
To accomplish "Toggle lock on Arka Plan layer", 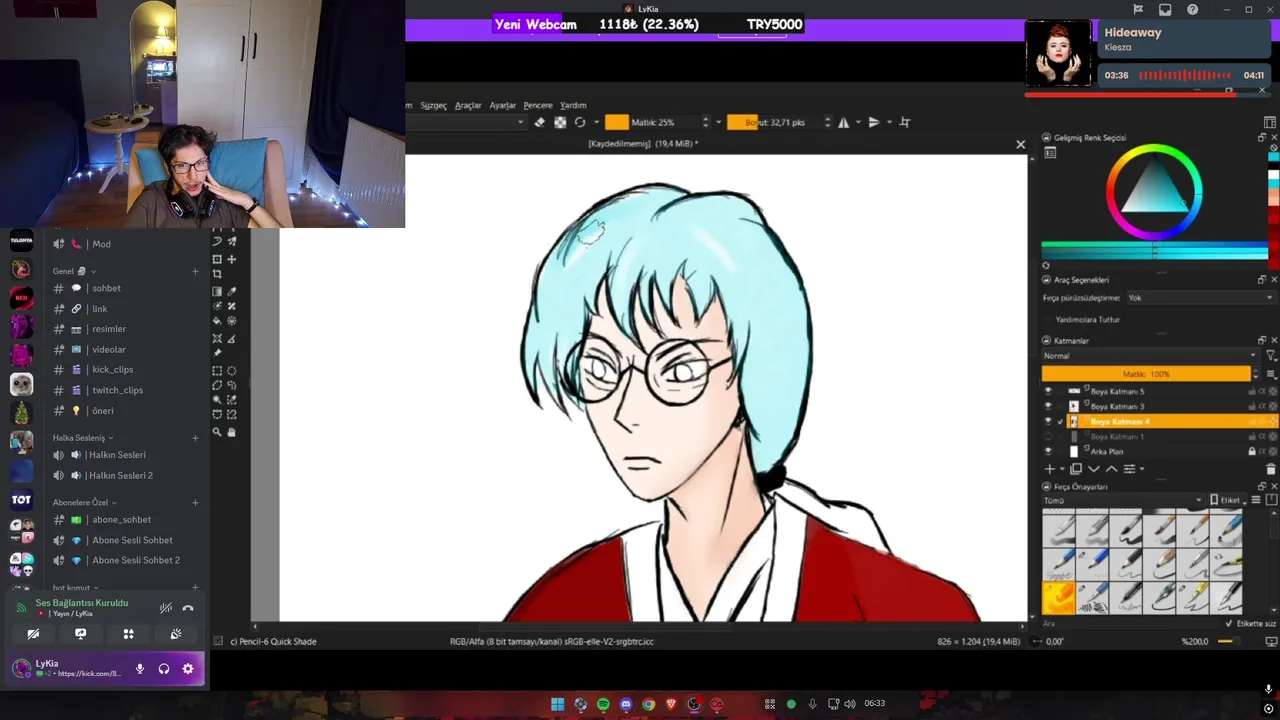I will pos(1251,451).
